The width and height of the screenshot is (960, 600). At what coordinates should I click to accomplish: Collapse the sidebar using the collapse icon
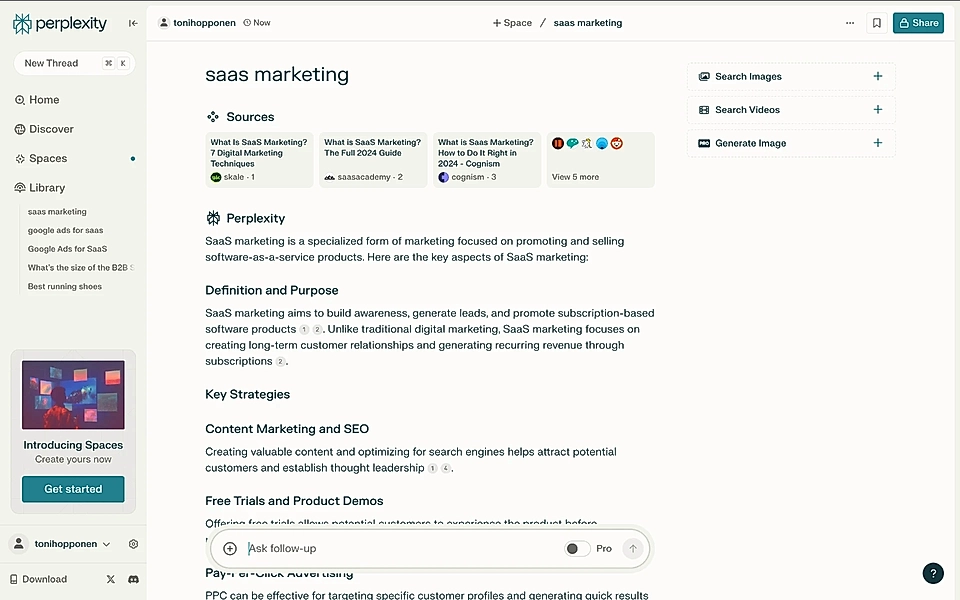point(132,22)
